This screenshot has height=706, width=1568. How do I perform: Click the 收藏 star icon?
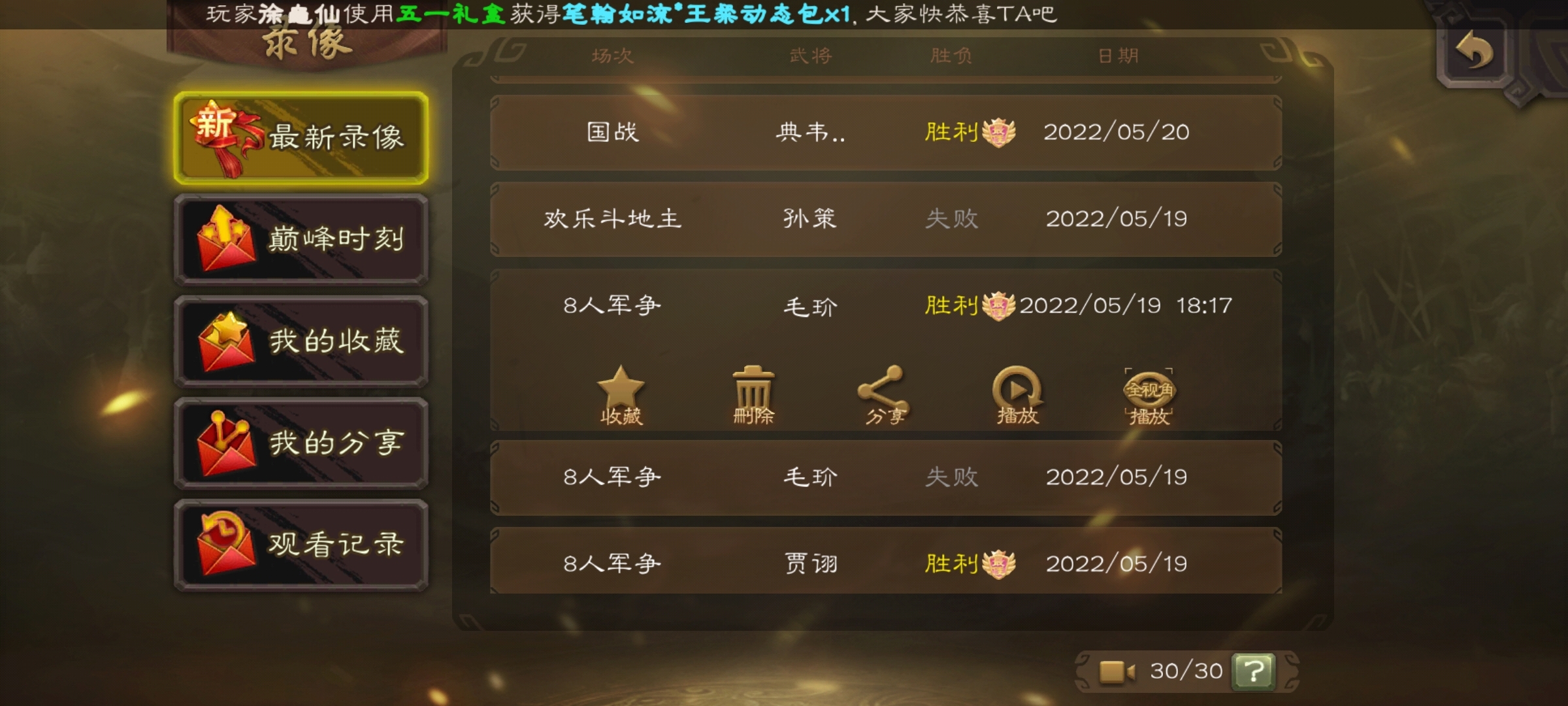[621, 395]
